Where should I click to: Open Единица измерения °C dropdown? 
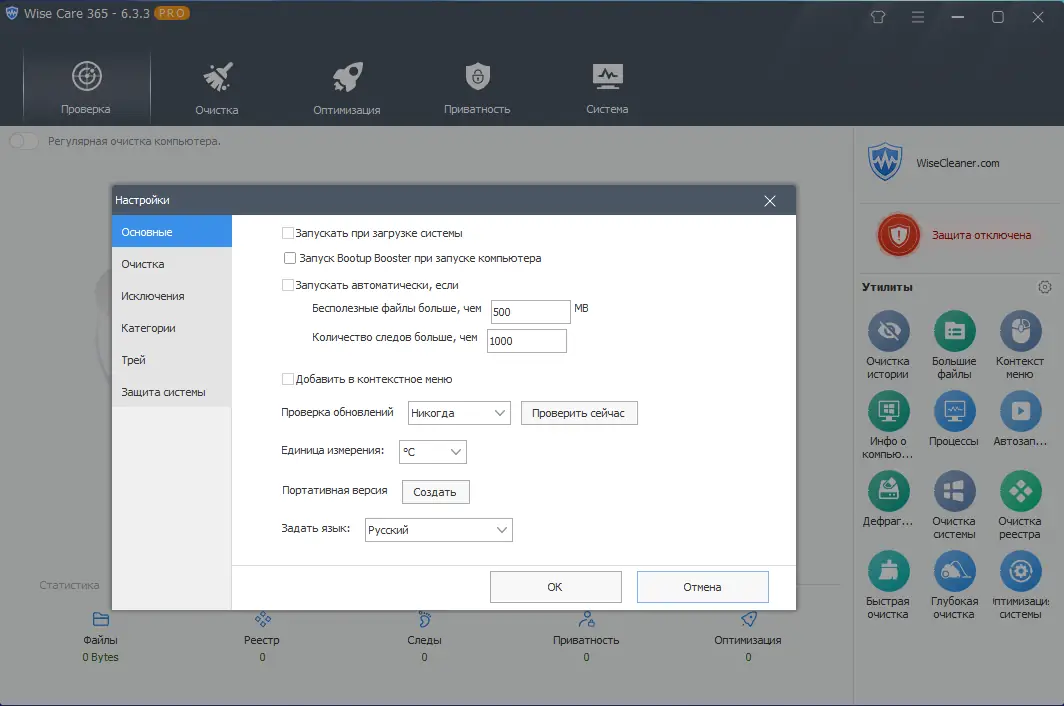coord(433,451)
